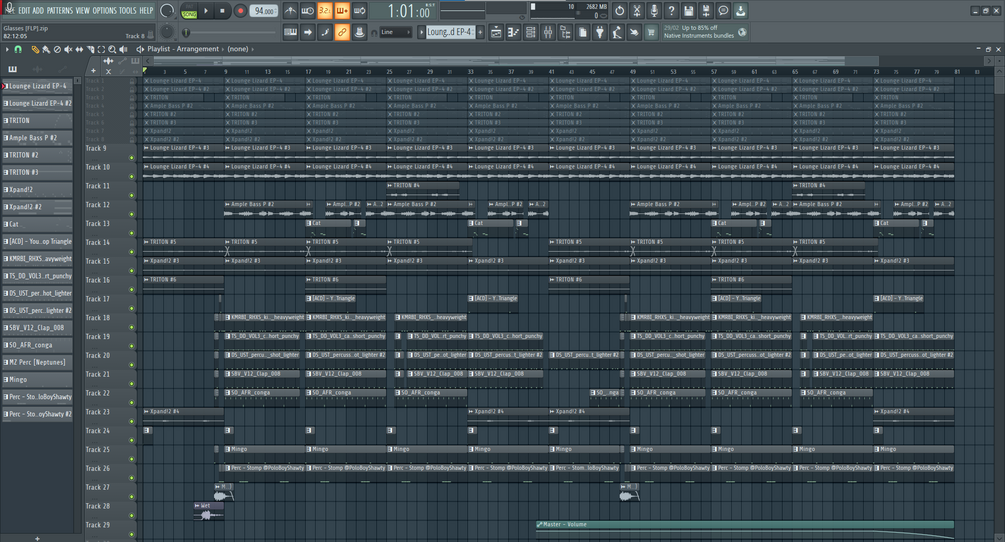
Task: Toggle the 3-2-1 countdown before recording
Action: tap(325, 11)
